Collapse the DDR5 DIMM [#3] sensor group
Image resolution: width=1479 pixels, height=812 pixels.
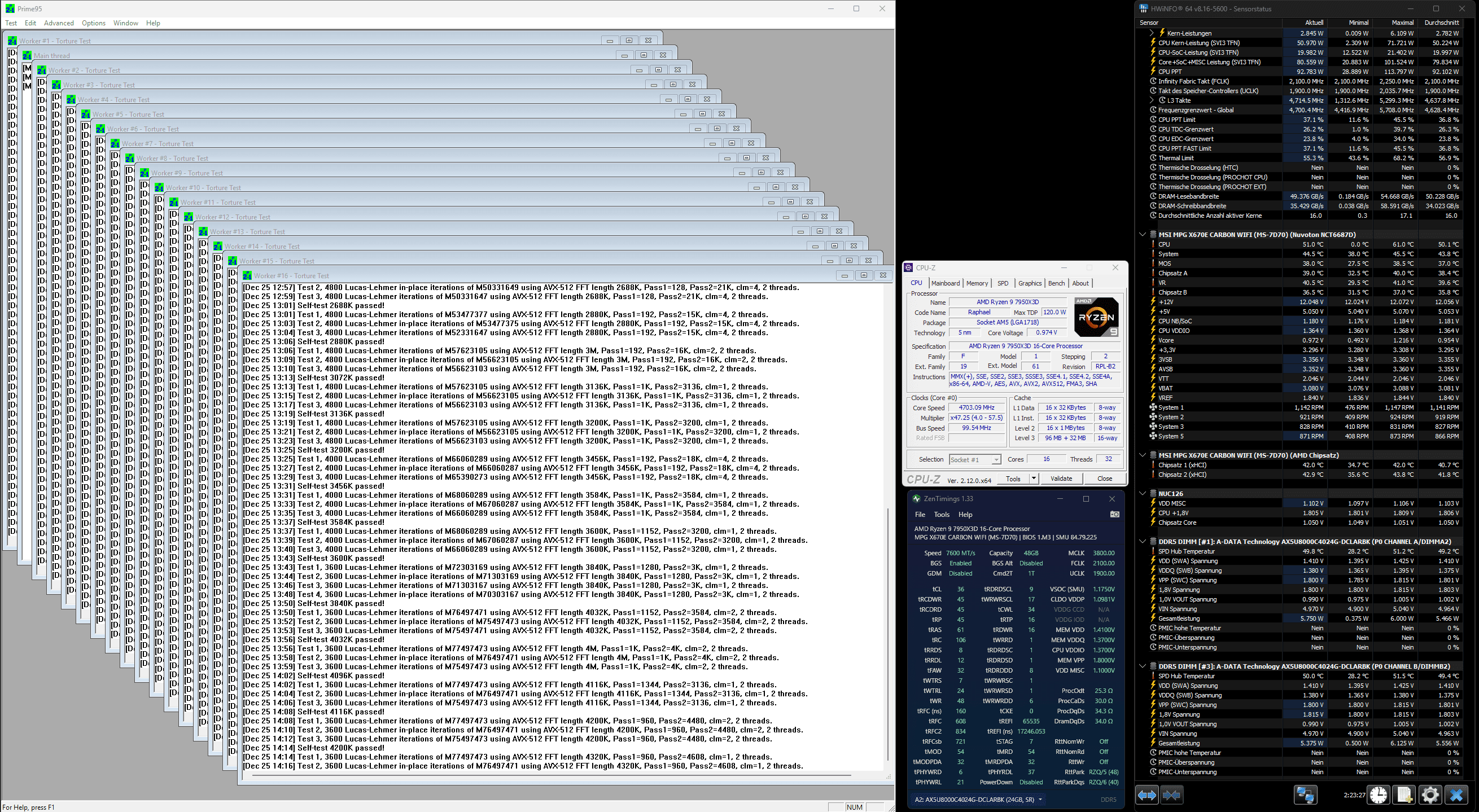coord(1143,666)
